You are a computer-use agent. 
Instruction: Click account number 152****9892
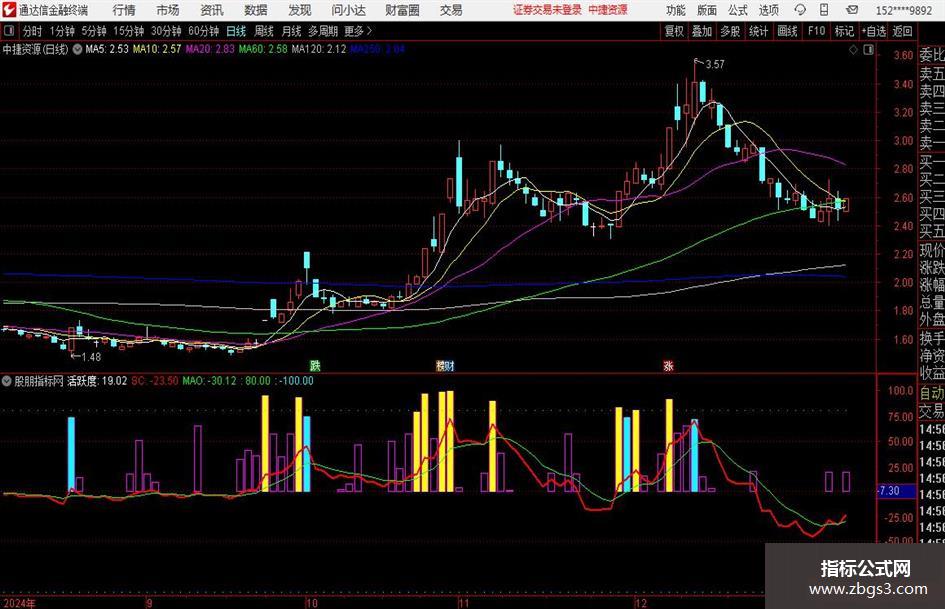[903, 10]
